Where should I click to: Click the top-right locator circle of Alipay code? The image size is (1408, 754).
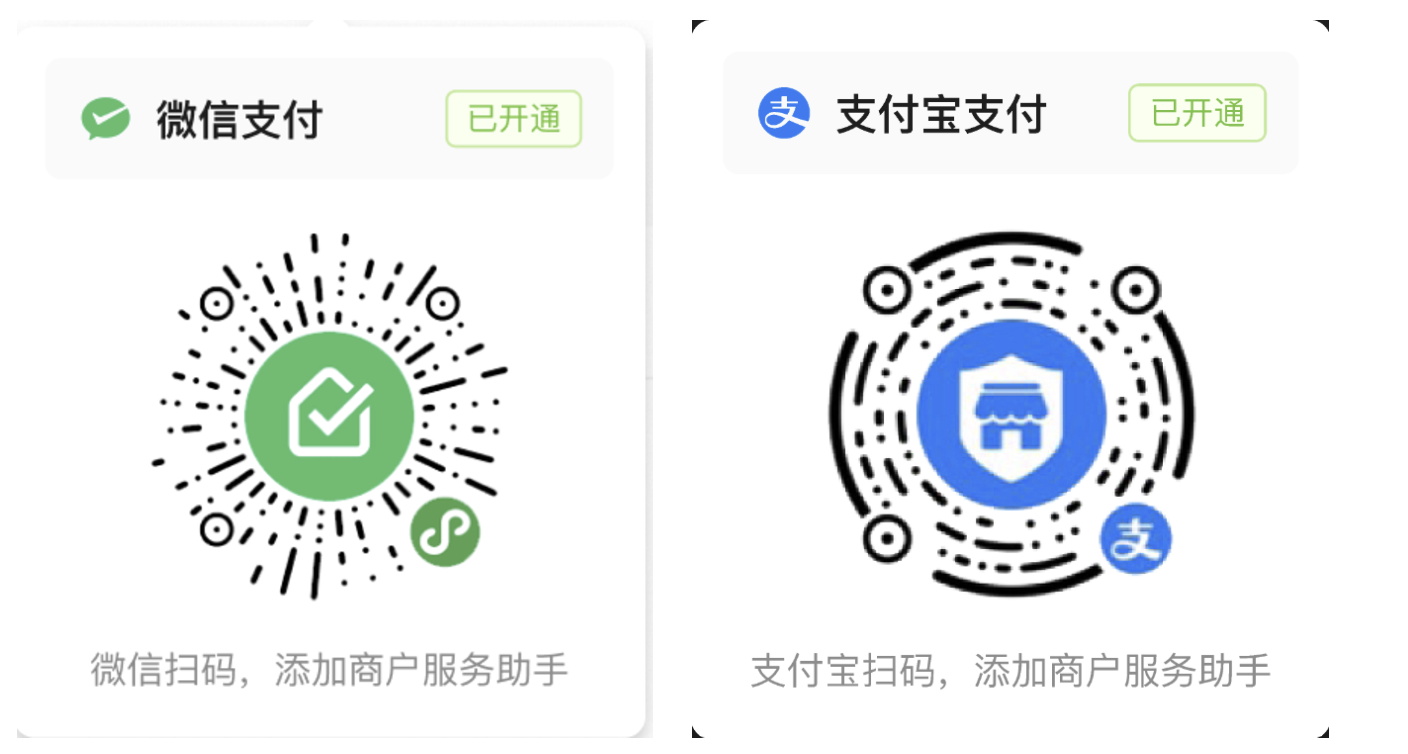click(1135, 291)
